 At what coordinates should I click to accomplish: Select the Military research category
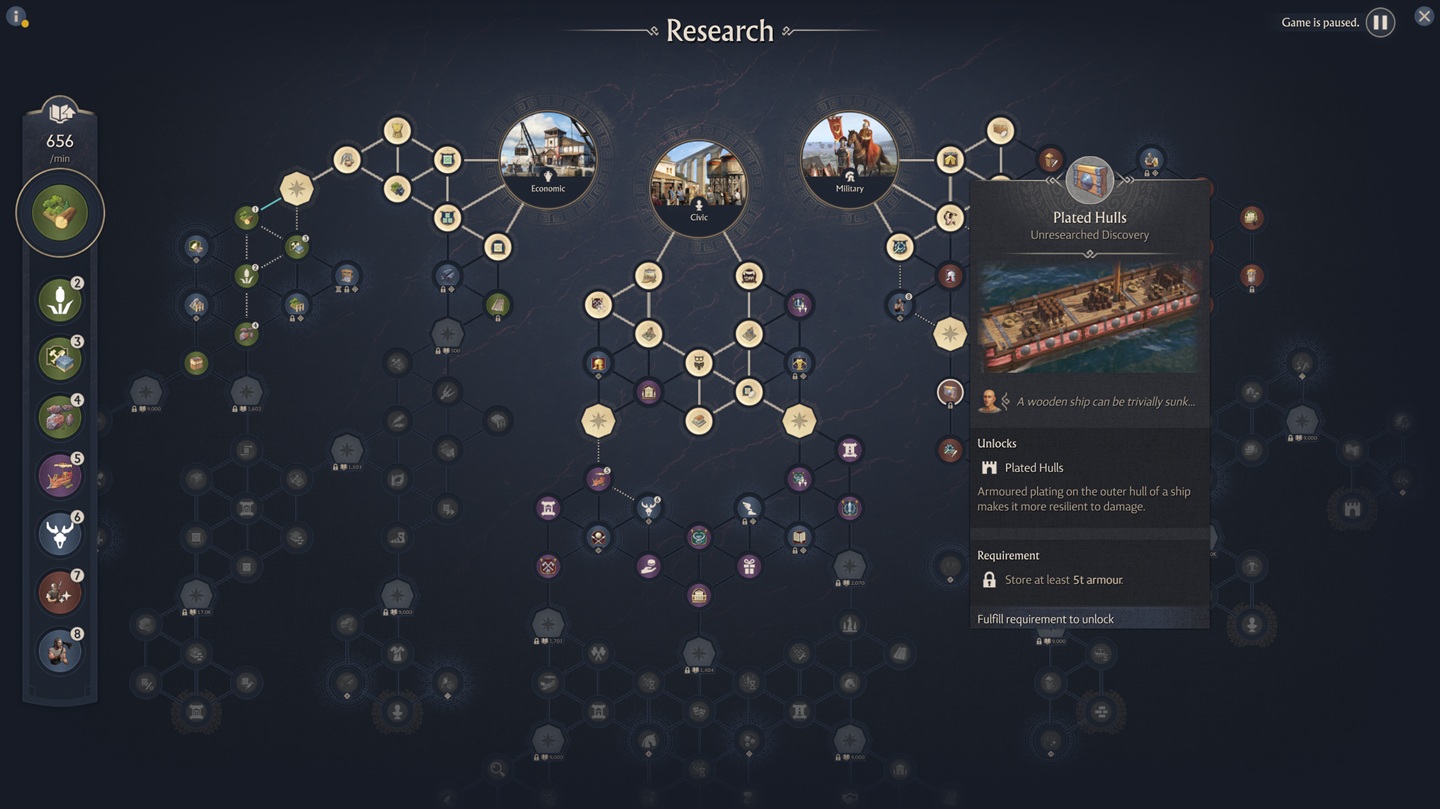(849, 160)
